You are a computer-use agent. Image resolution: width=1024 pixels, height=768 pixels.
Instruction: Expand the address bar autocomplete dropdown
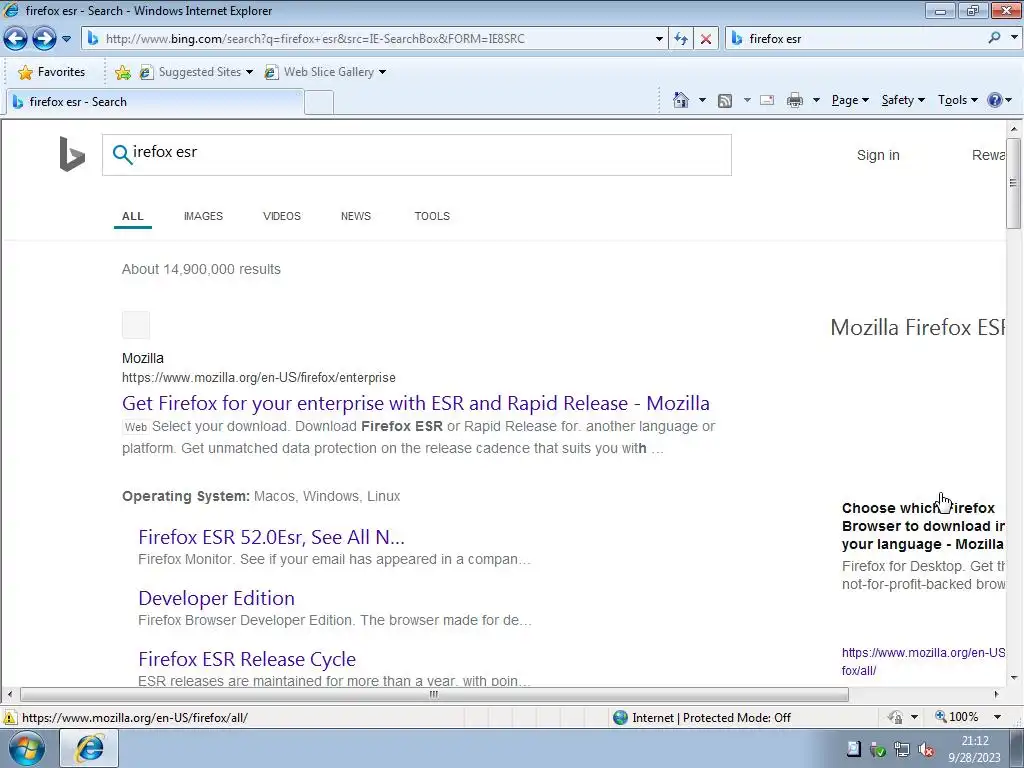tap(659, 39)
